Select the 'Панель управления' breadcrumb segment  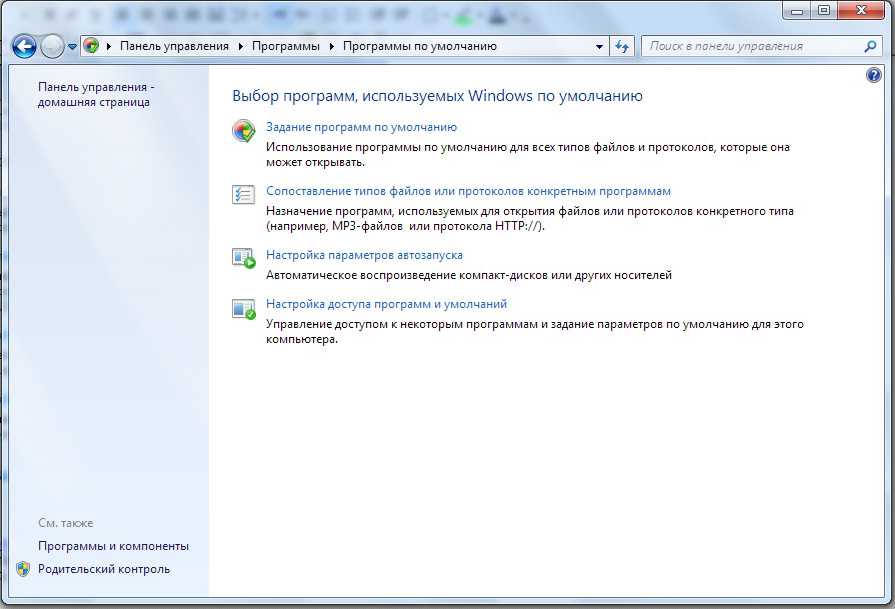tap(174, 46)
